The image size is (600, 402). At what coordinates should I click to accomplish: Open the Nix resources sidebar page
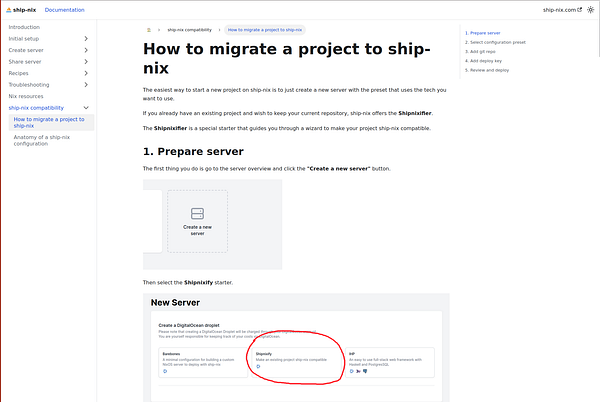26,96
